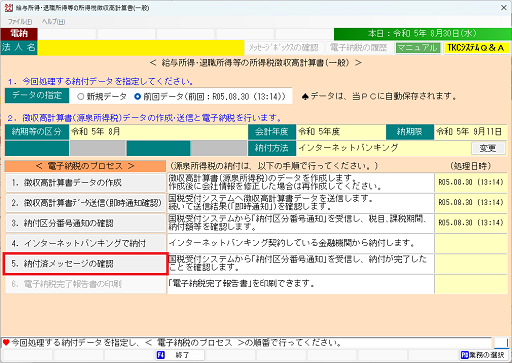Image resolution: width=512 pixels, height=363 pixels.
Task: Open step 5 納付済メッセージの確認
Action: coord(86,264)
